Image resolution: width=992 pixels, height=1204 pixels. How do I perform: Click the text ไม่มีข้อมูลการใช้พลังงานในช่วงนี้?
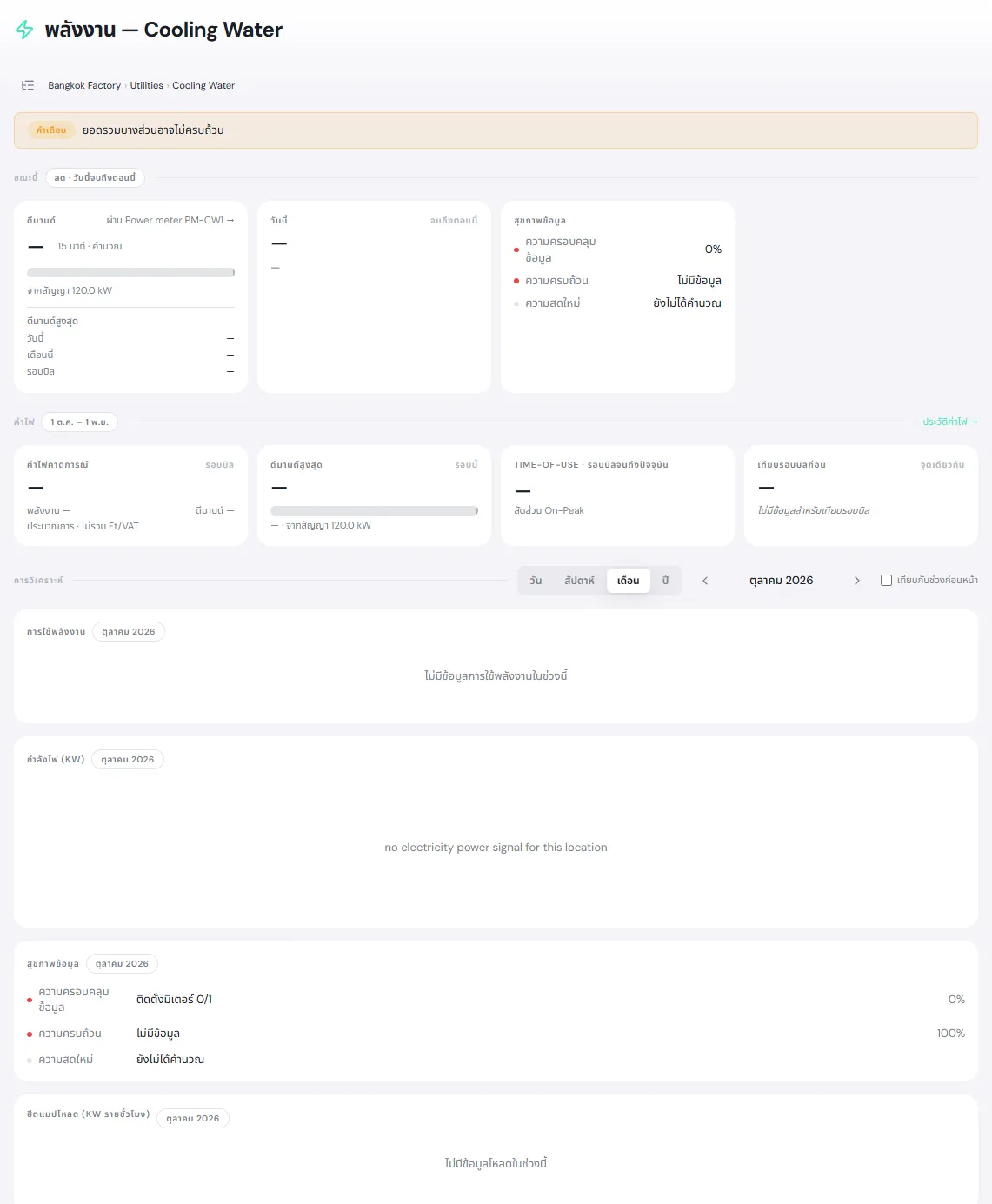pos(496,676)
